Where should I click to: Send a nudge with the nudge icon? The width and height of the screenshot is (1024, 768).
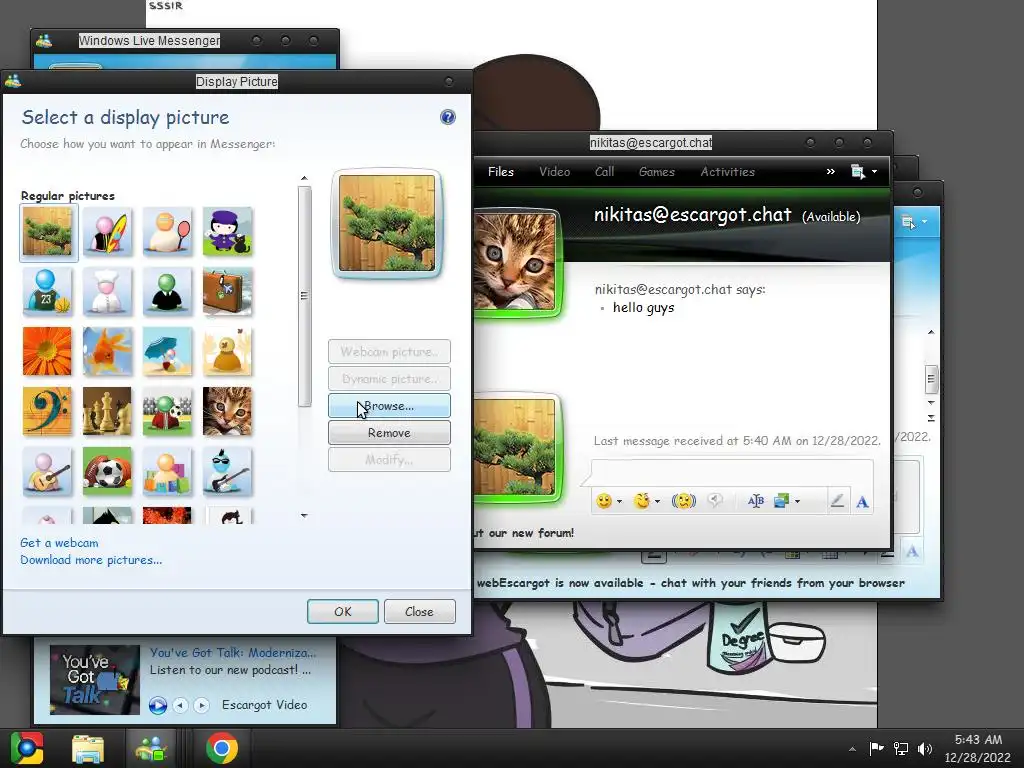(684, 501)
